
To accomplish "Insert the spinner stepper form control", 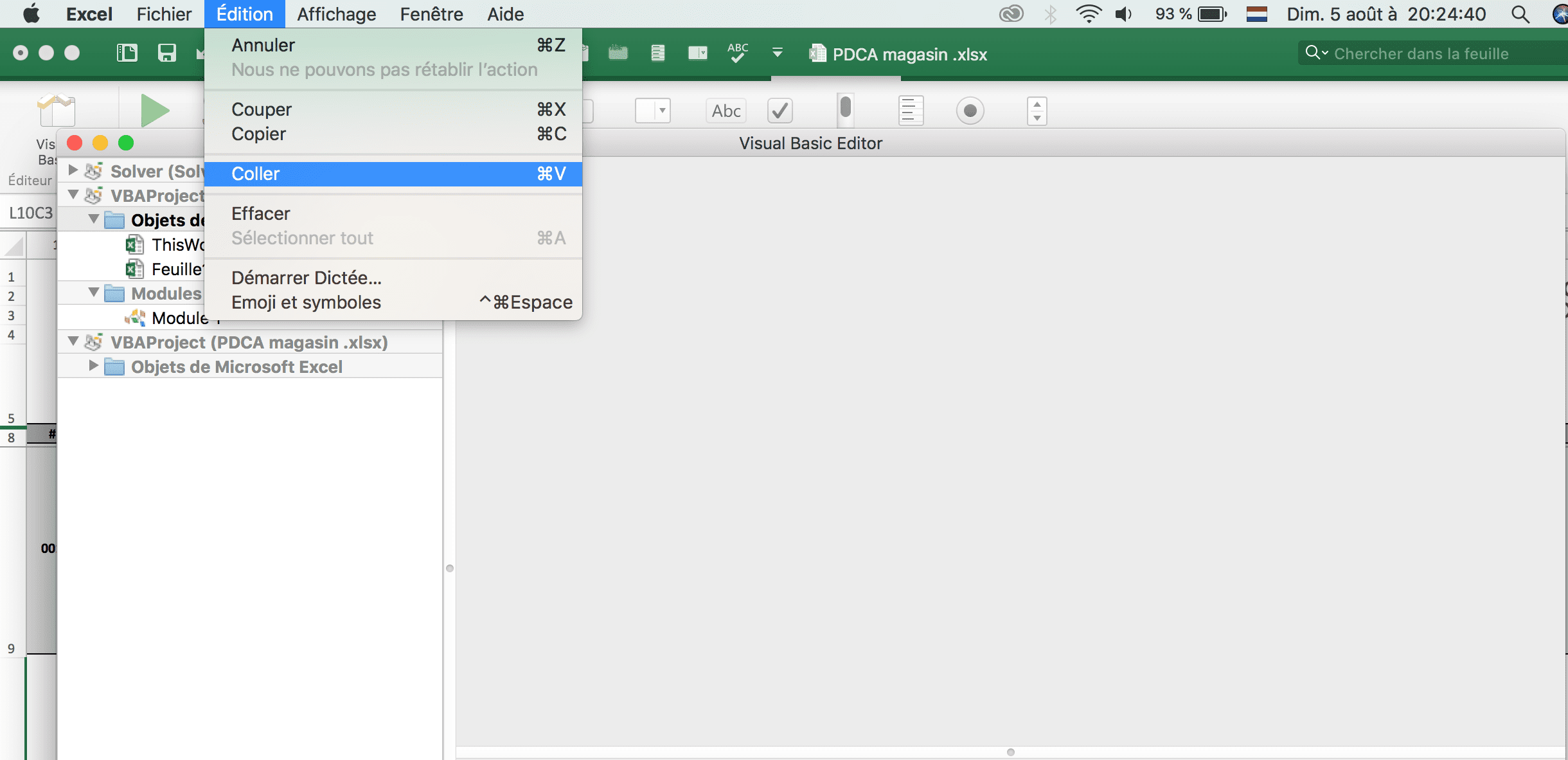I will coord(1037,111).
